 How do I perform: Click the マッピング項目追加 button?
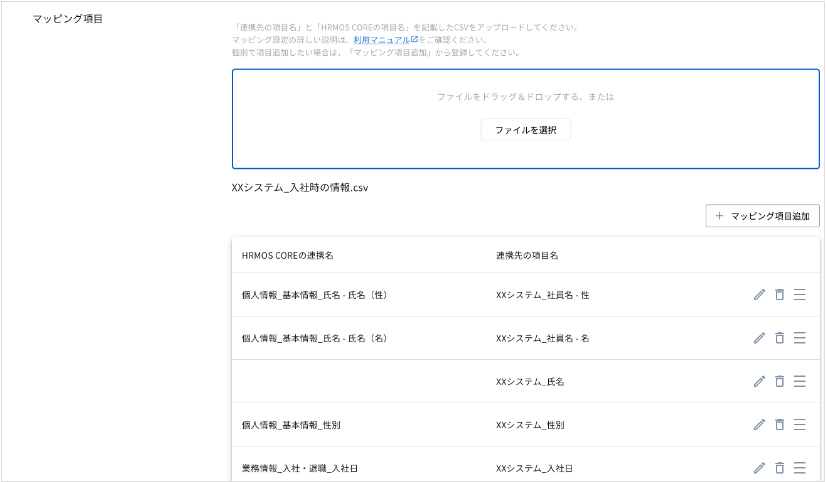762,215
